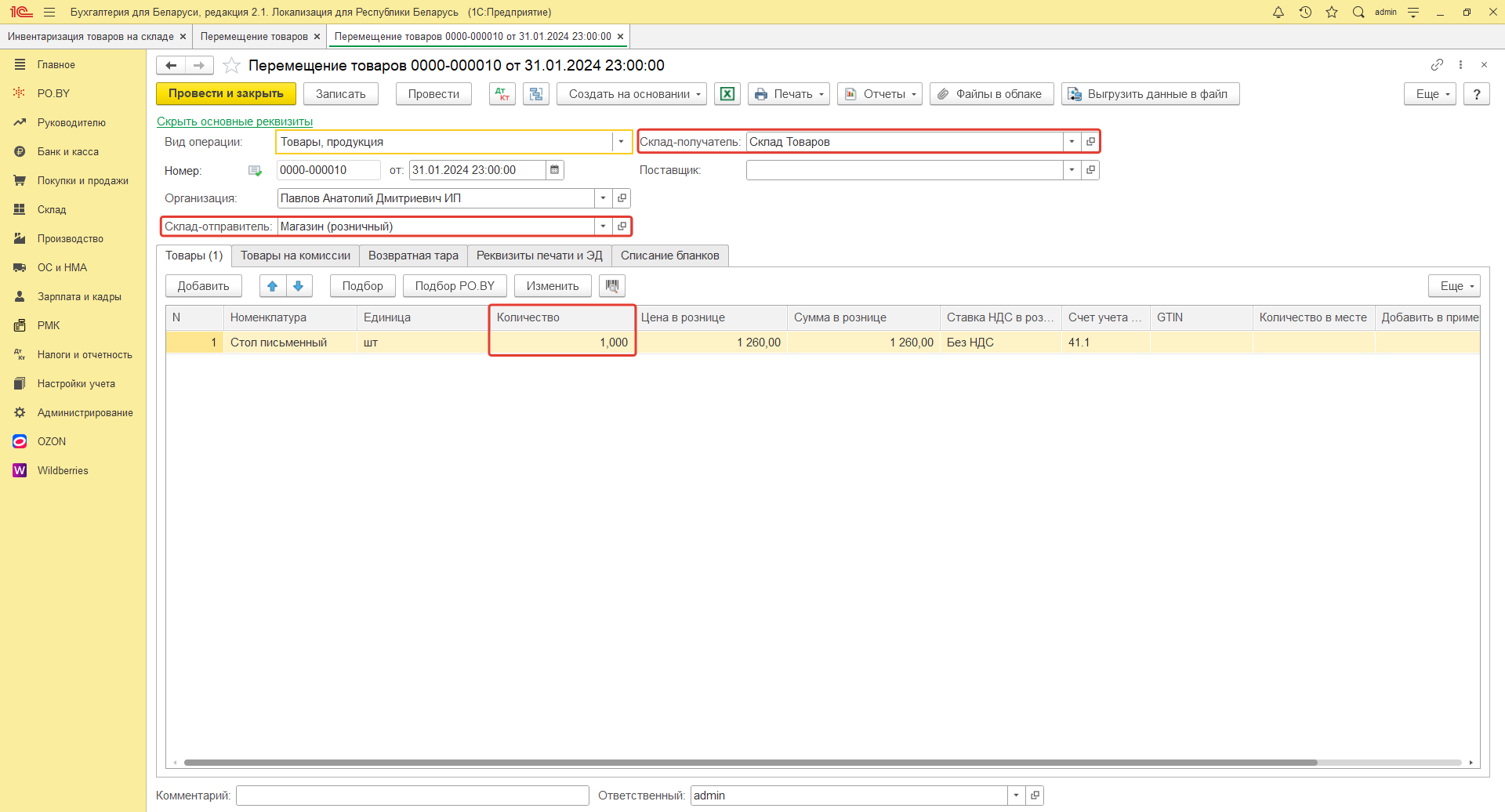Open favorites star in title bar
Viewport: 1505px width, 812px height.
1332,12
